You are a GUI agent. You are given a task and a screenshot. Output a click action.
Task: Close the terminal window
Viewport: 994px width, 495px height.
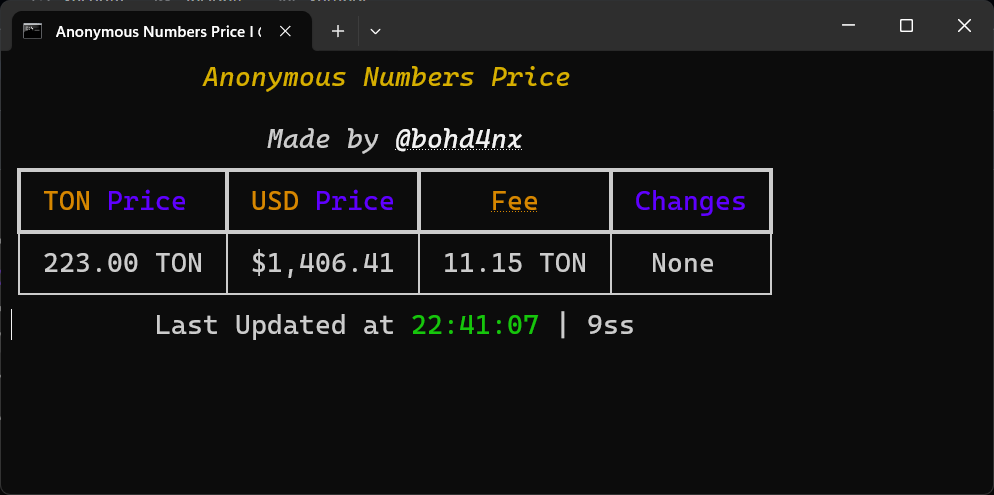point(964,25)
